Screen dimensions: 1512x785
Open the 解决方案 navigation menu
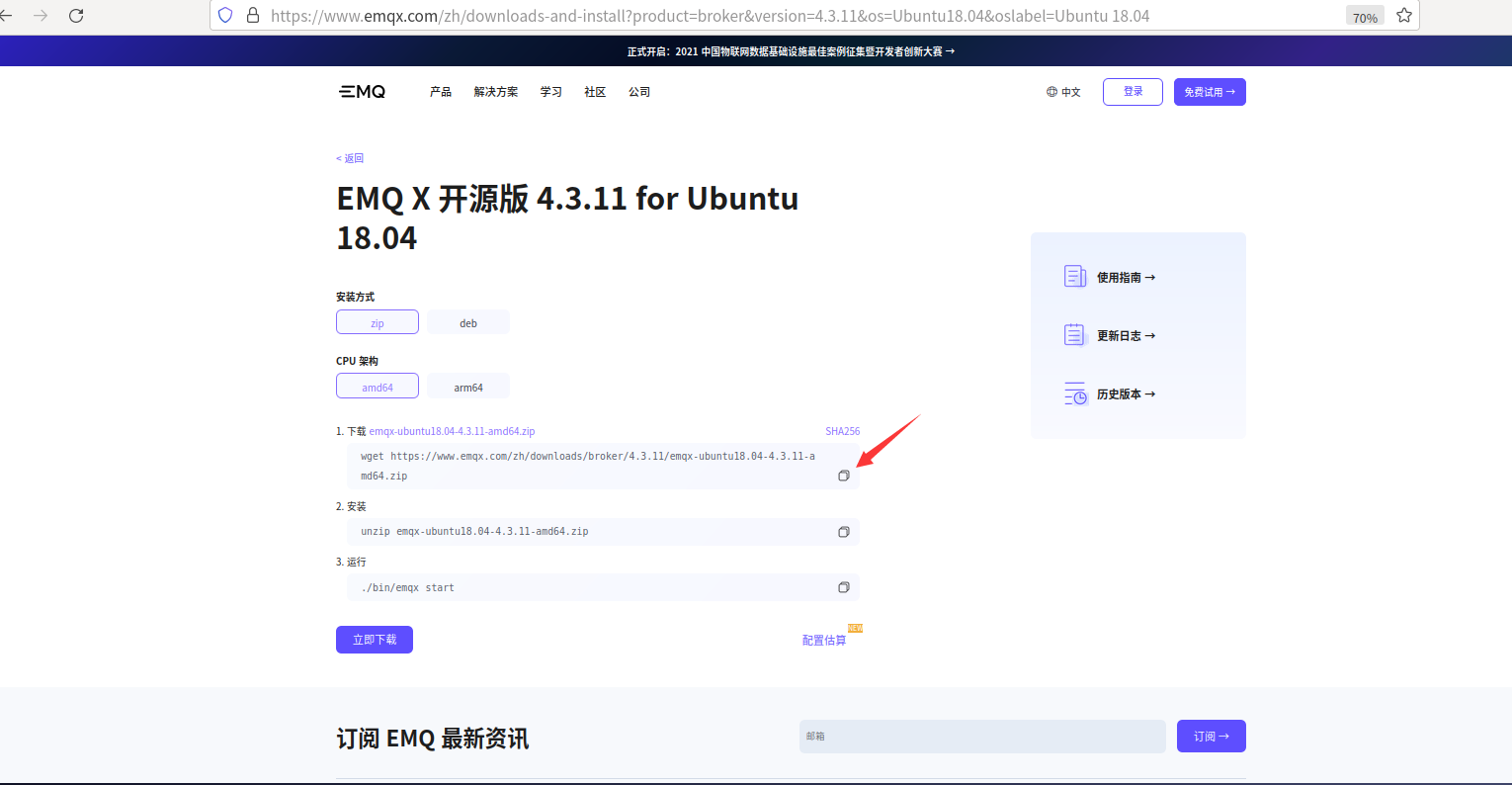click(x=496, y=92)
